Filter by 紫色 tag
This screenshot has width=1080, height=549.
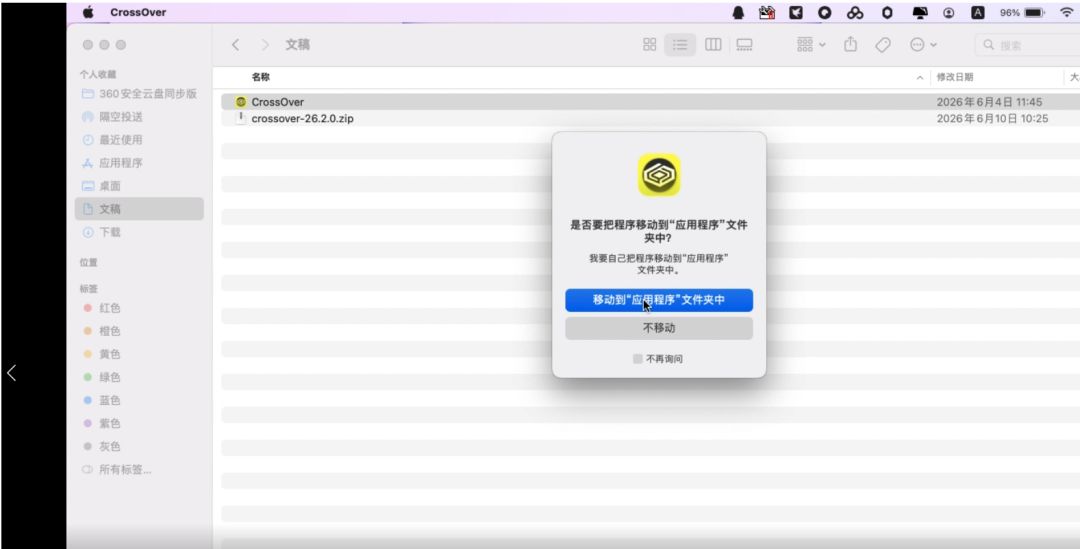(102, 424)
